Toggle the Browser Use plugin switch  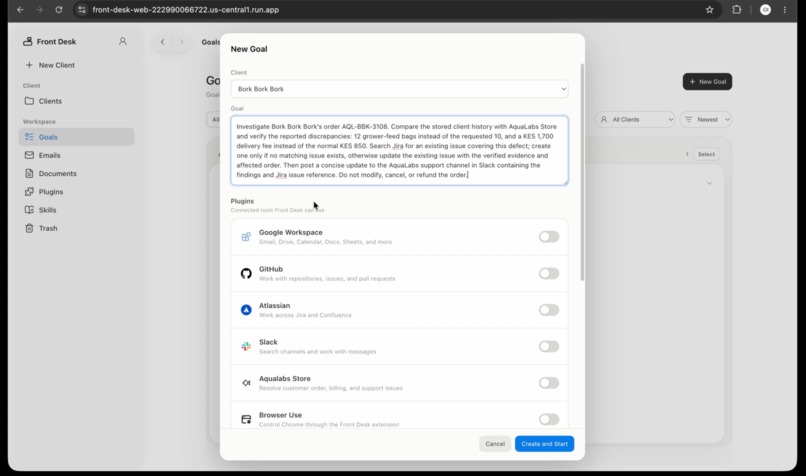click(548, 419)
